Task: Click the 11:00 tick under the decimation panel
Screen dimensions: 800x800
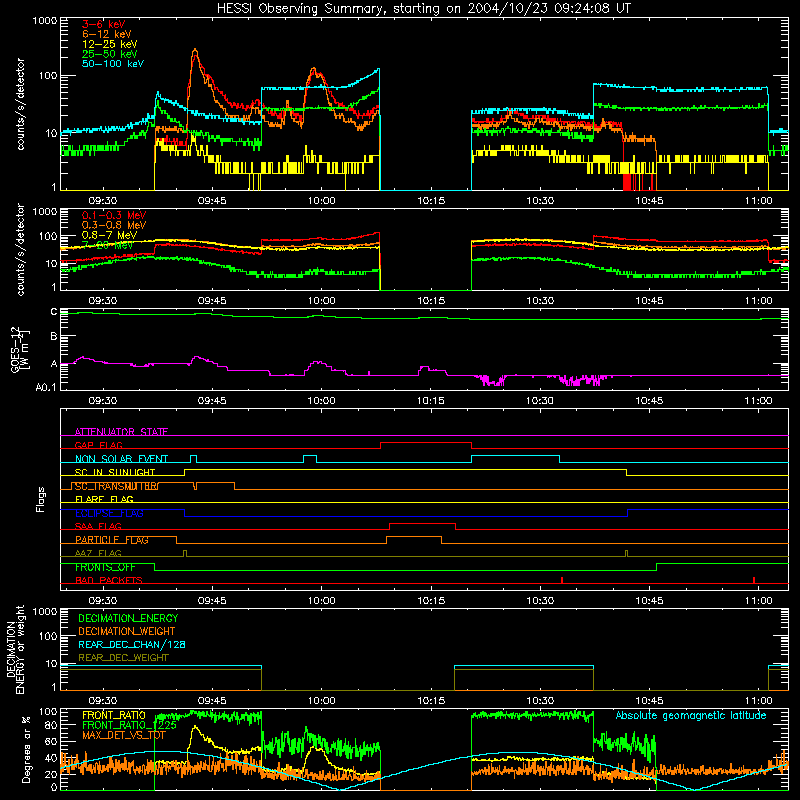Action: click(758, 701)
